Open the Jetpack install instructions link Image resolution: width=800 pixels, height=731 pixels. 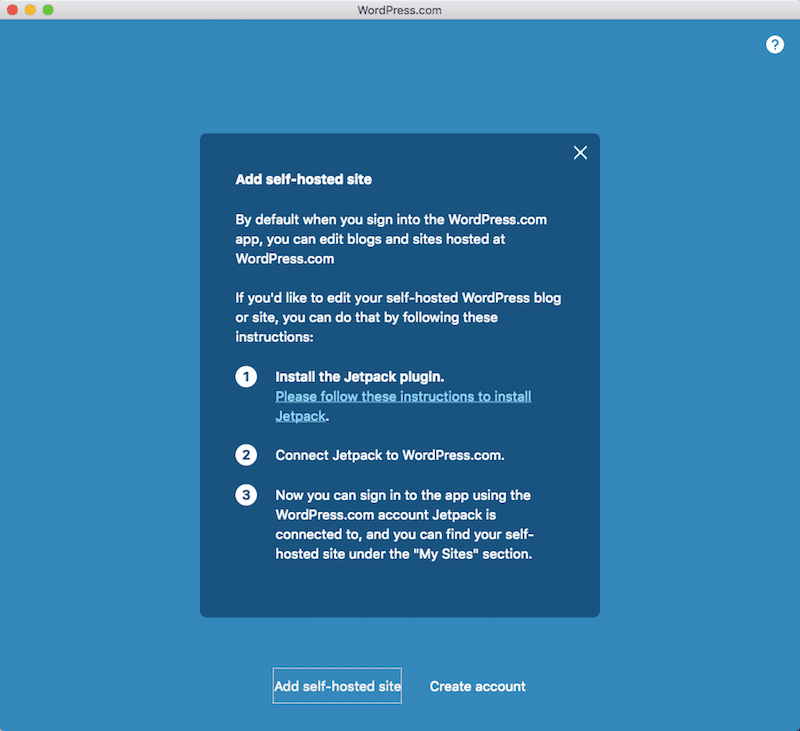[x=403, y=406]
